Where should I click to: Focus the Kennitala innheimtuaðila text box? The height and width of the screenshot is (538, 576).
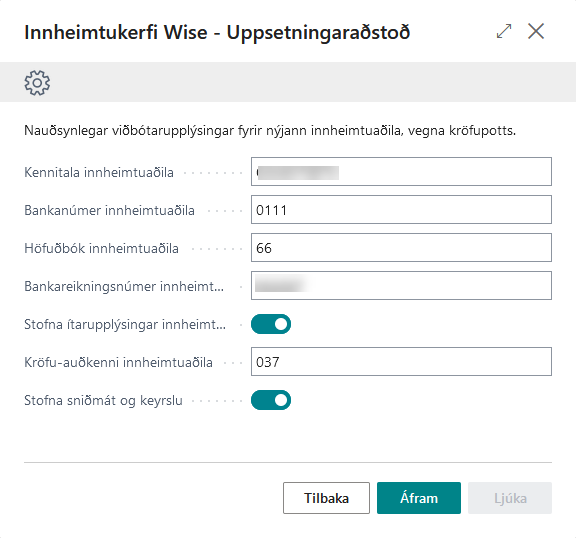[401, 171]
